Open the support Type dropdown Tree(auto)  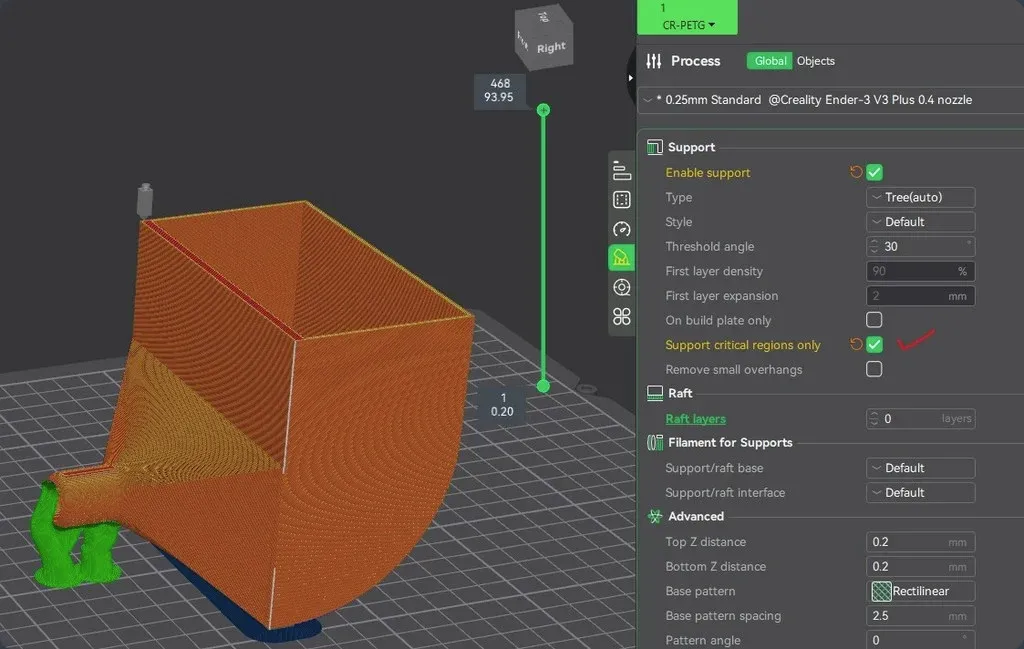click(x=920, y=197)
